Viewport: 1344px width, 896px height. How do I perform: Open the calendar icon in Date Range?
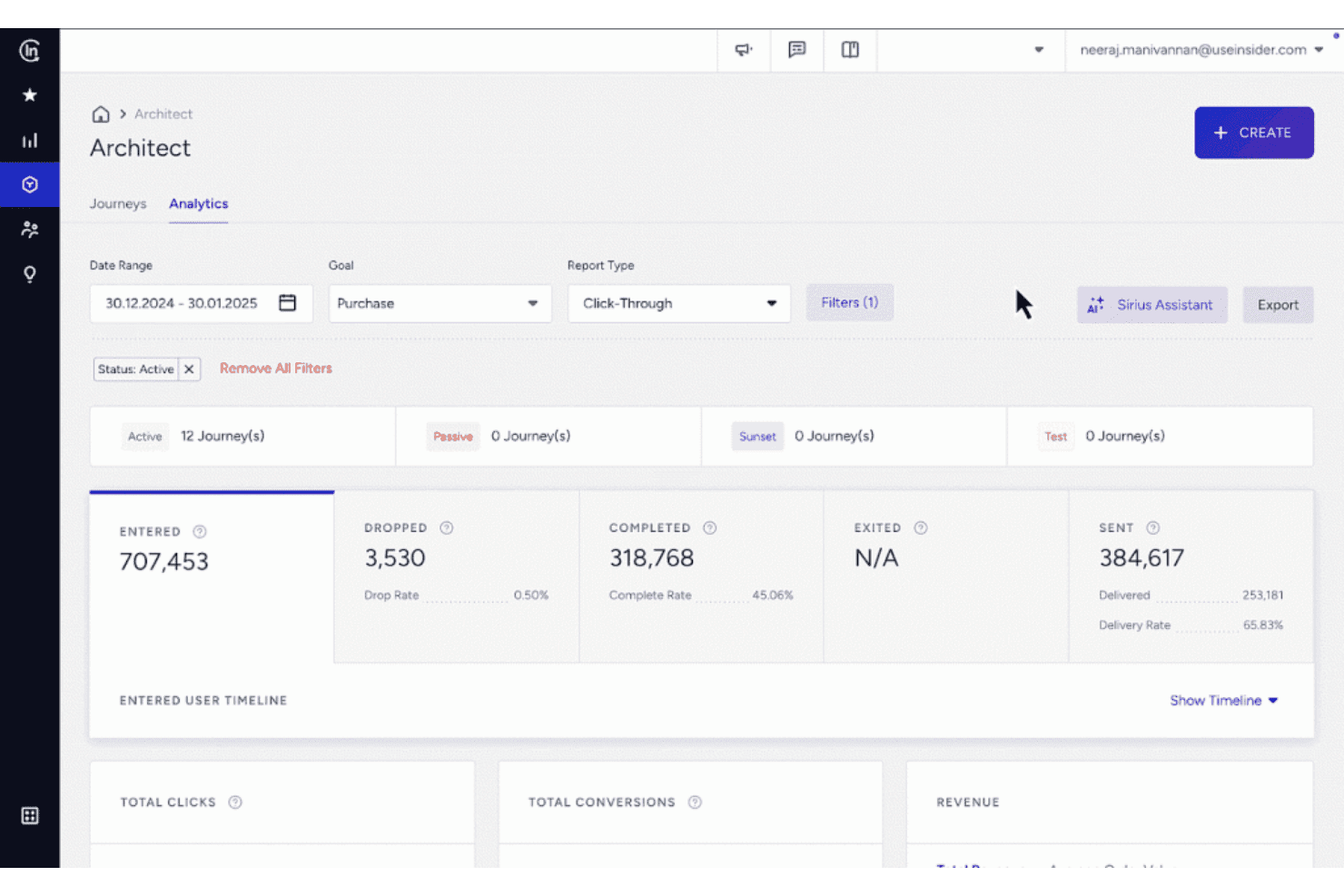[x=288, y=303]
